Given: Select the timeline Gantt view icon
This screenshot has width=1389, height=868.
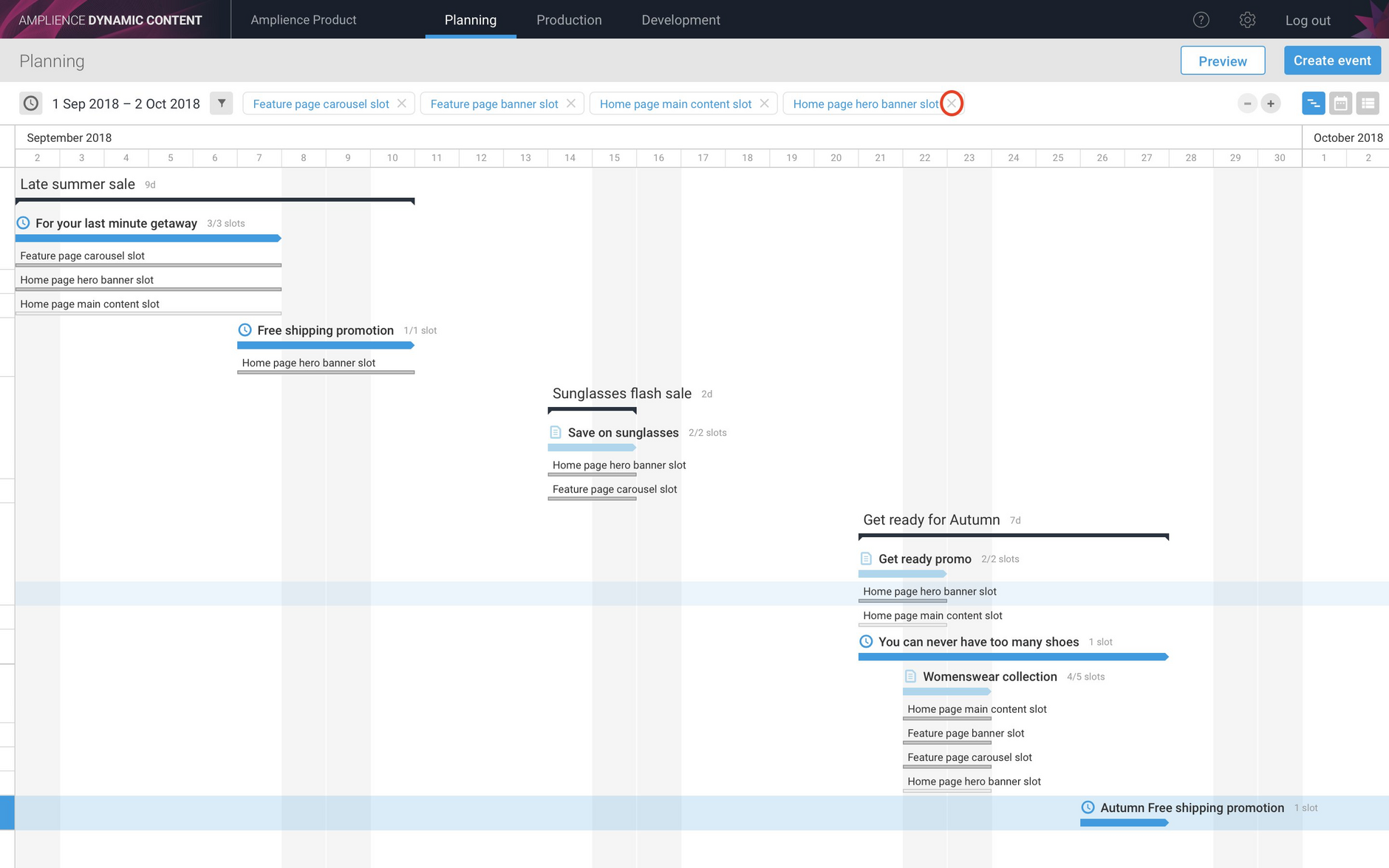Looking at the screenshot, I should tap(1314, 103).
